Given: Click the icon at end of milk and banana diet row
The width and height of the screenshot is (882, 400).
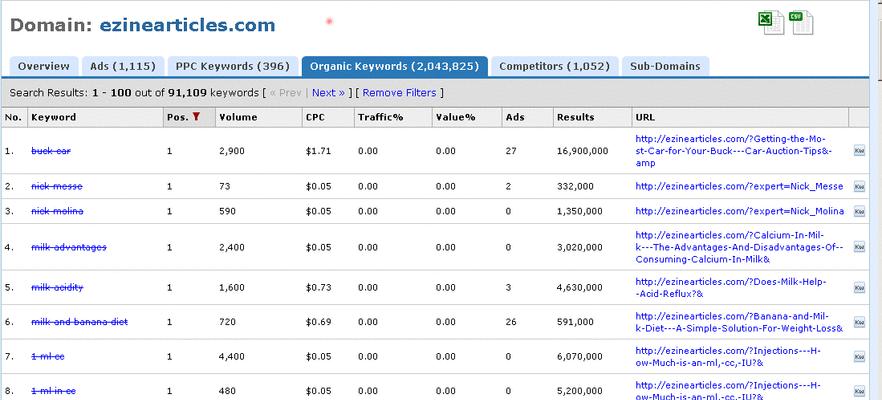Looking at the screenshot, I should [859, 322].
